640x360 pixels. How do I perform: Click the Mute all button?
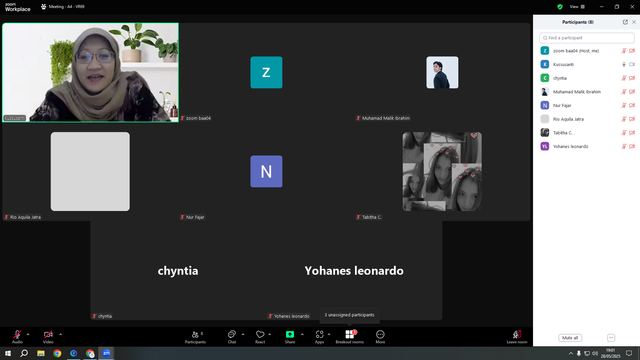pos(570,338)
